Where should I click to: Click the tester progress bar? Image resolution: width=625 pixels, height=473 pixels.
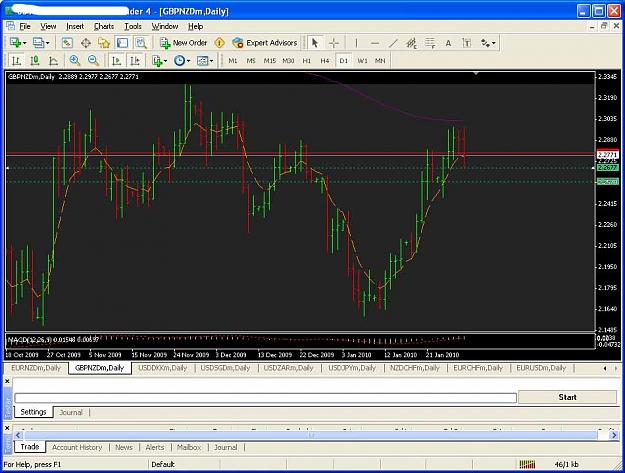point(265,398)
